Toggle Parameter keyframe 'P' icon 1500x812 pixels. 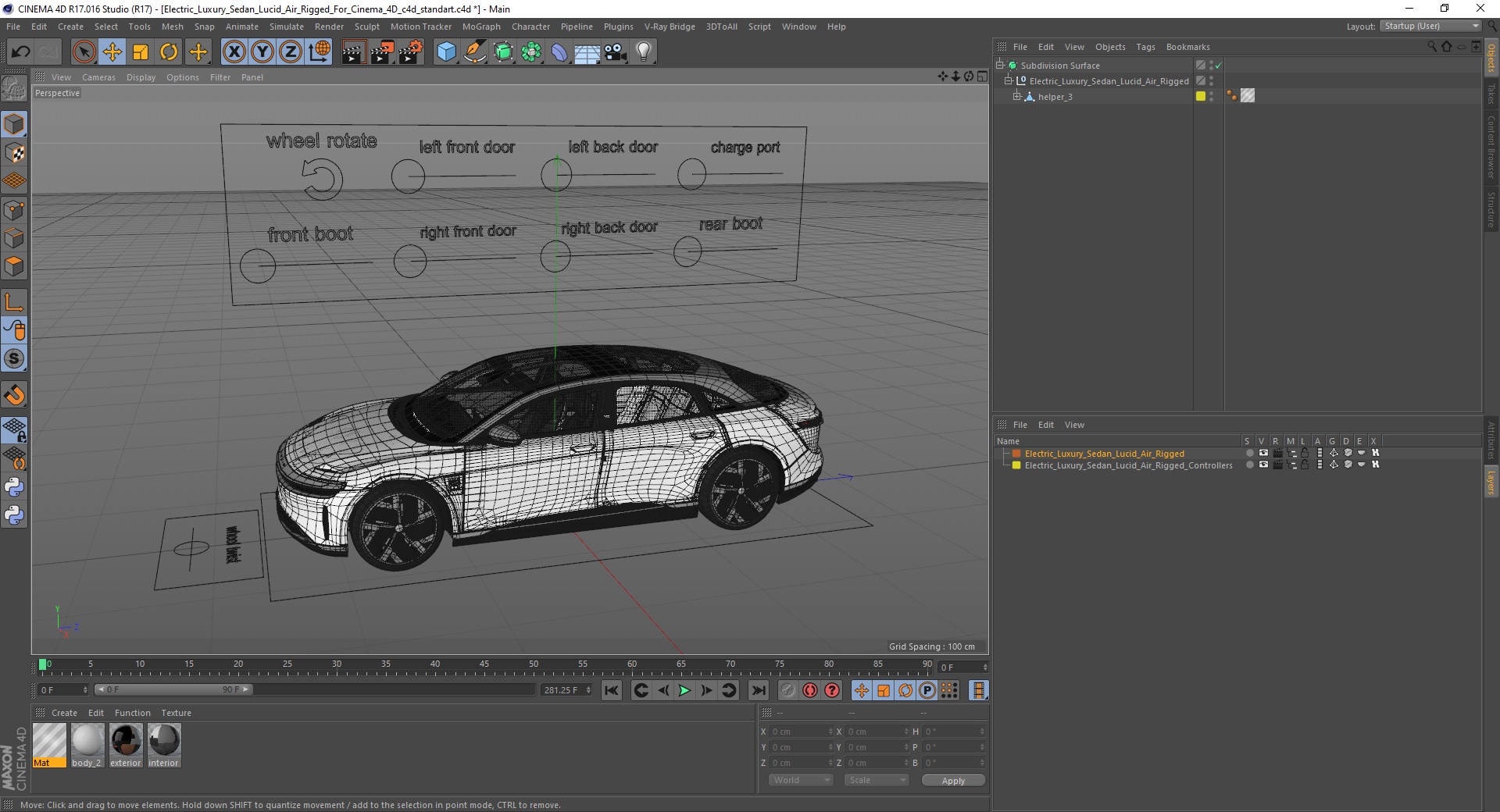pos(927,690)
